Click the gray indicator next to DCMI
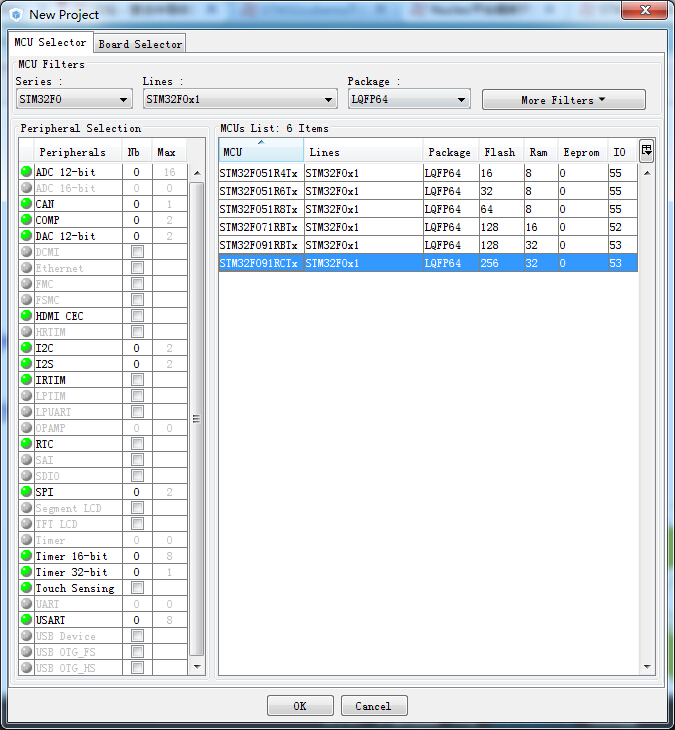This screenshot has width=675, height=730. click(27, 251)
